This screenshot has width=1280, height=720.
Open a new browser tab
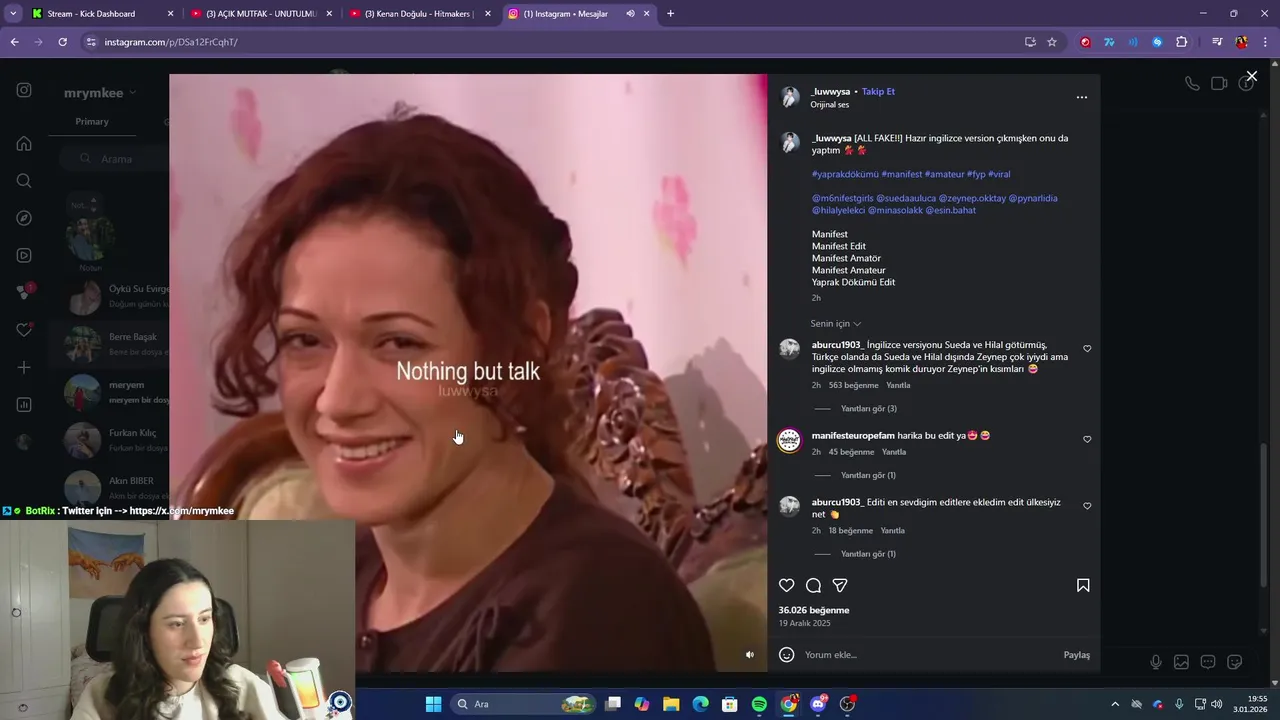pyautogui.click(x=670, y=14)
